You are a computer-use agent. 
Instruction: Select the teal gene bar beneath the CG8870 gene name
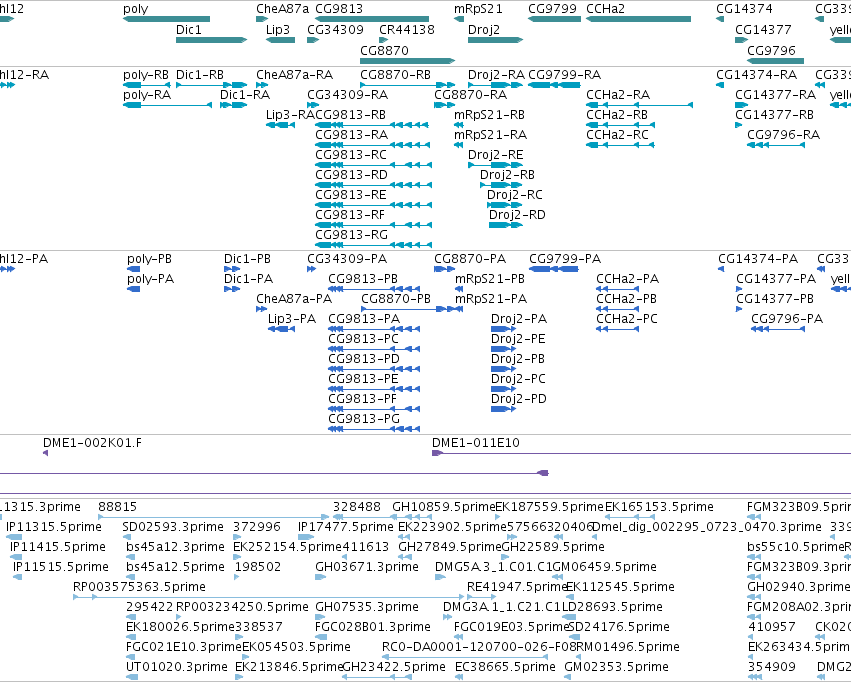408,61
